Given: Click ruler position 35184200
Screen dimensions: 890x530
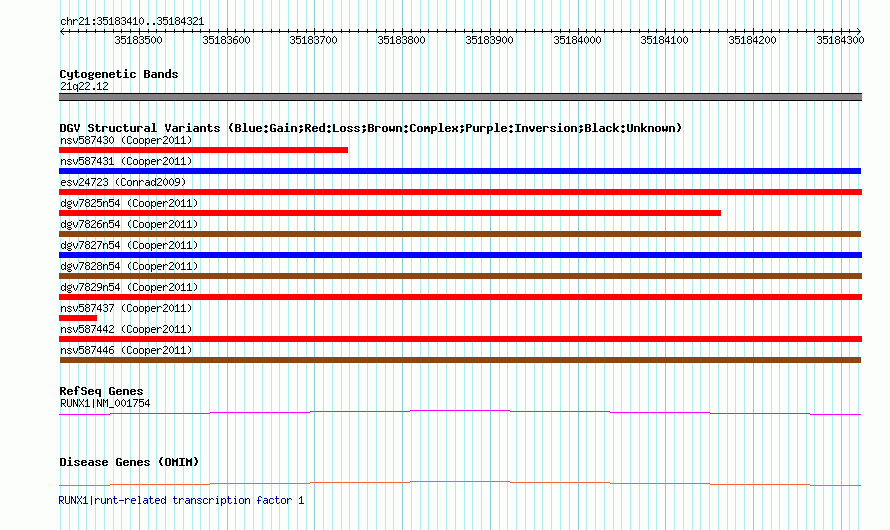Looking at the screenshot, I should click(753, 40).
